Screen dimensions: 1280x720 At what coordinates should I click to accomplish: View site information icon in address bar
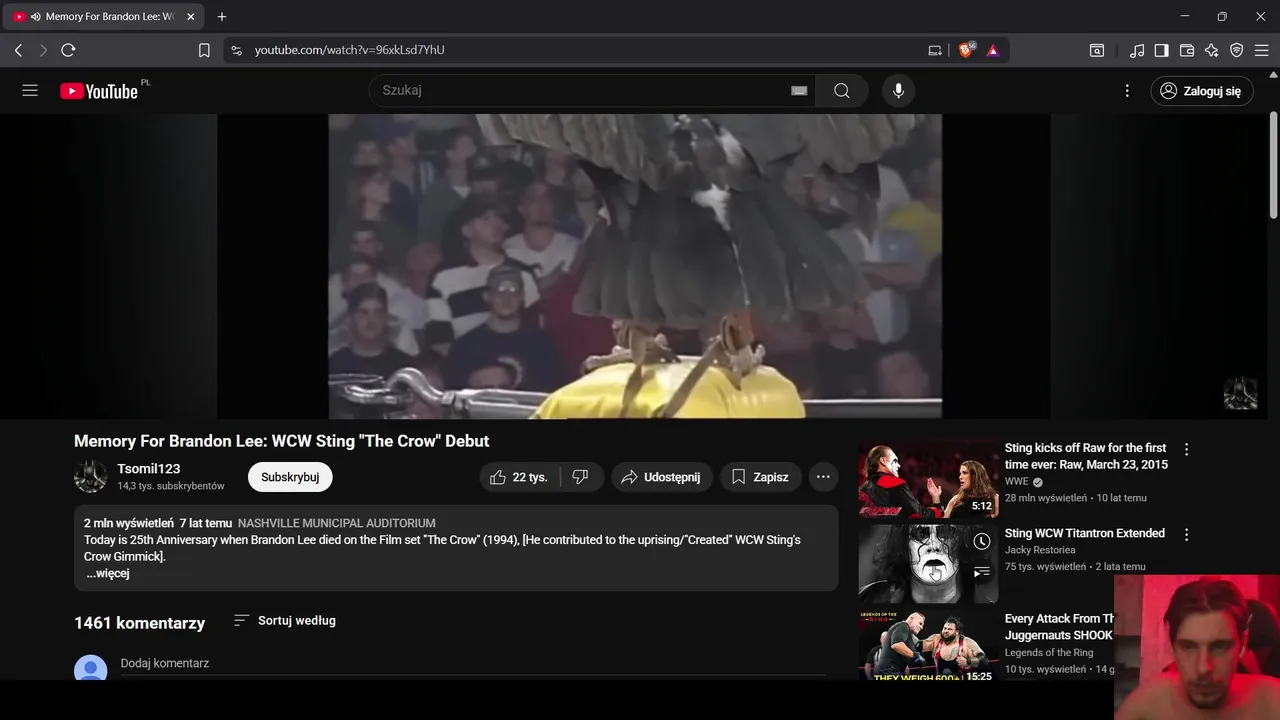click(235, 50)
